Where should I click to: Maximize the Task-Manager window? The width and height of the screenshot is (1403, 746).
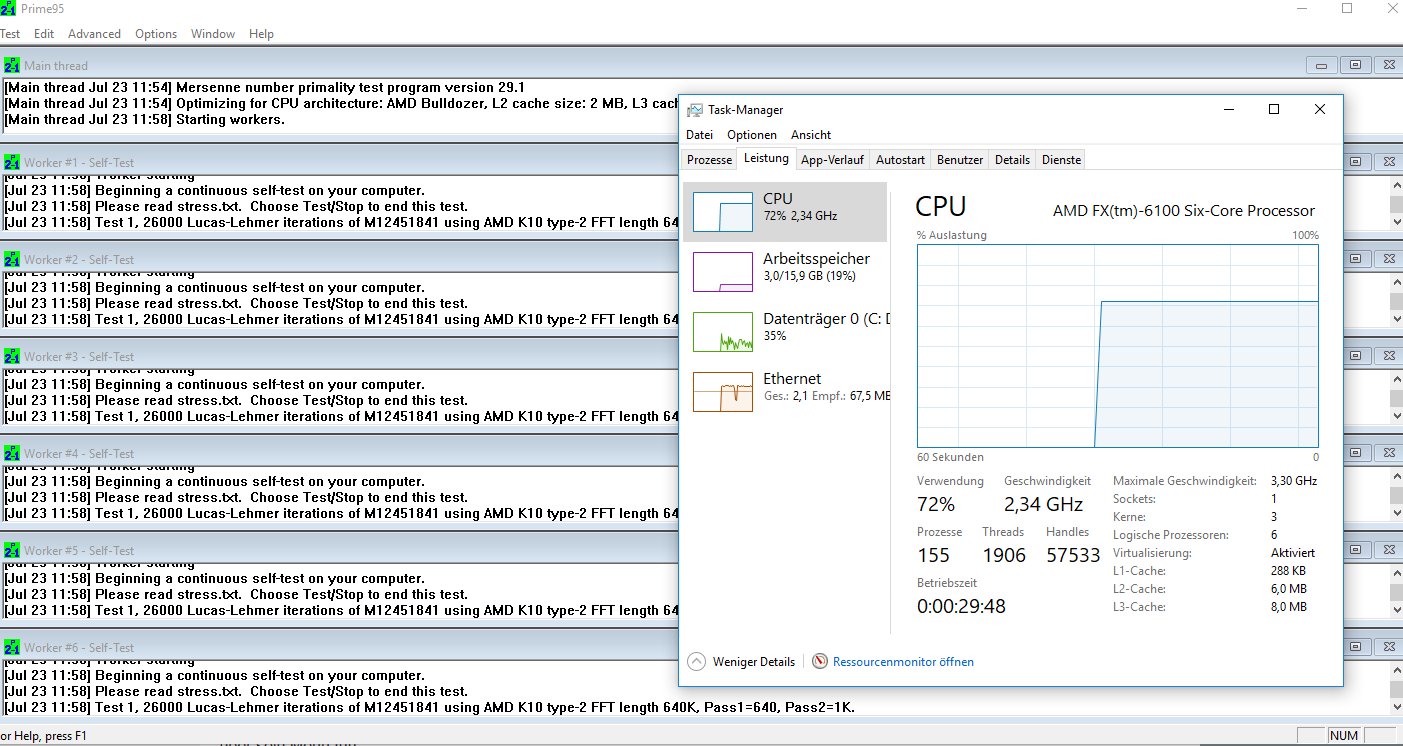coord(1274,109)
